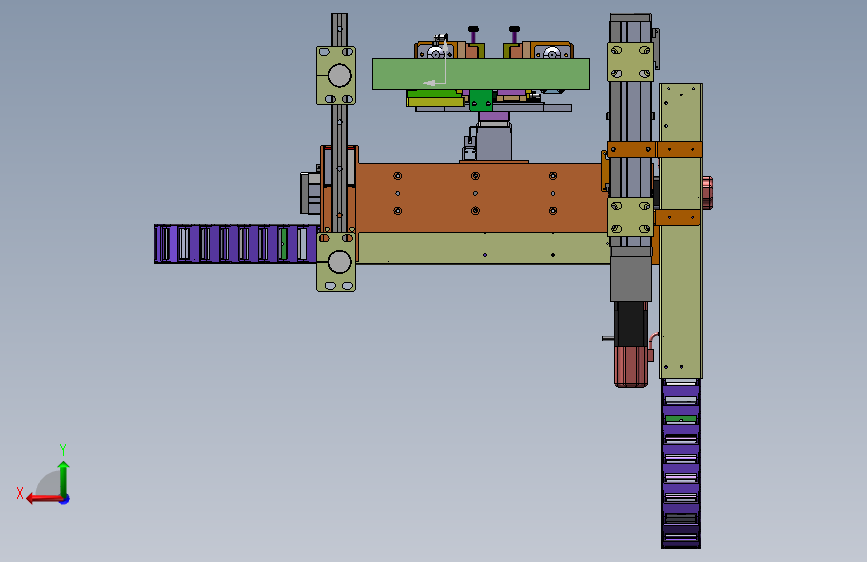Select the olive horizontal beam under the brown plate
Viewport: 867px width, 562px height.
click(484, 248)
